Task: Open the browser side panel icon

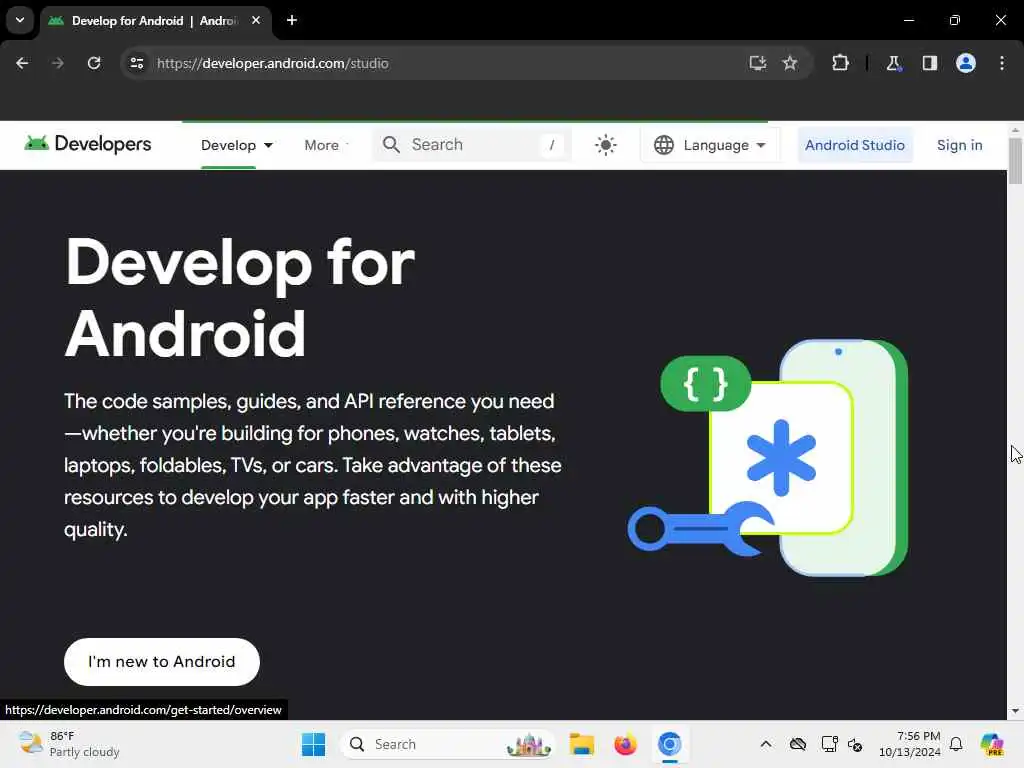Action: (930, 63)
